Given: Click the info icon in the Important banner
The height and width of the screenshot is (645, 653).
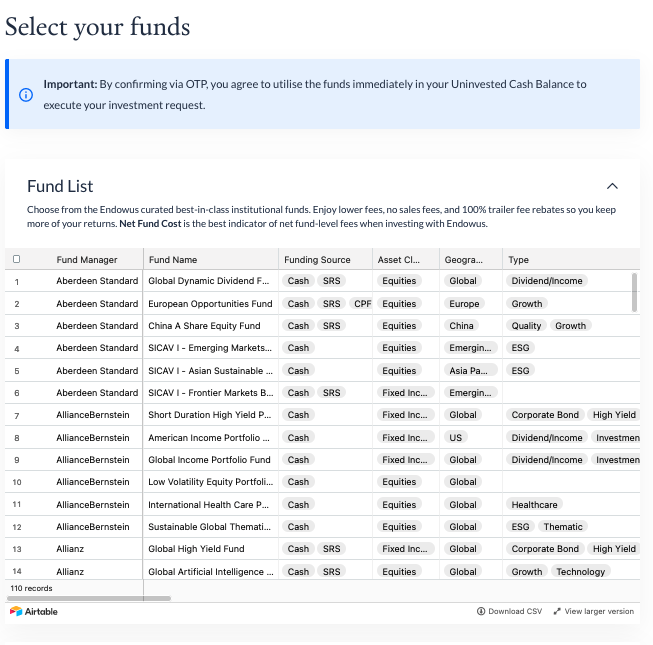Looking at the screenshot, I should 26,95.
